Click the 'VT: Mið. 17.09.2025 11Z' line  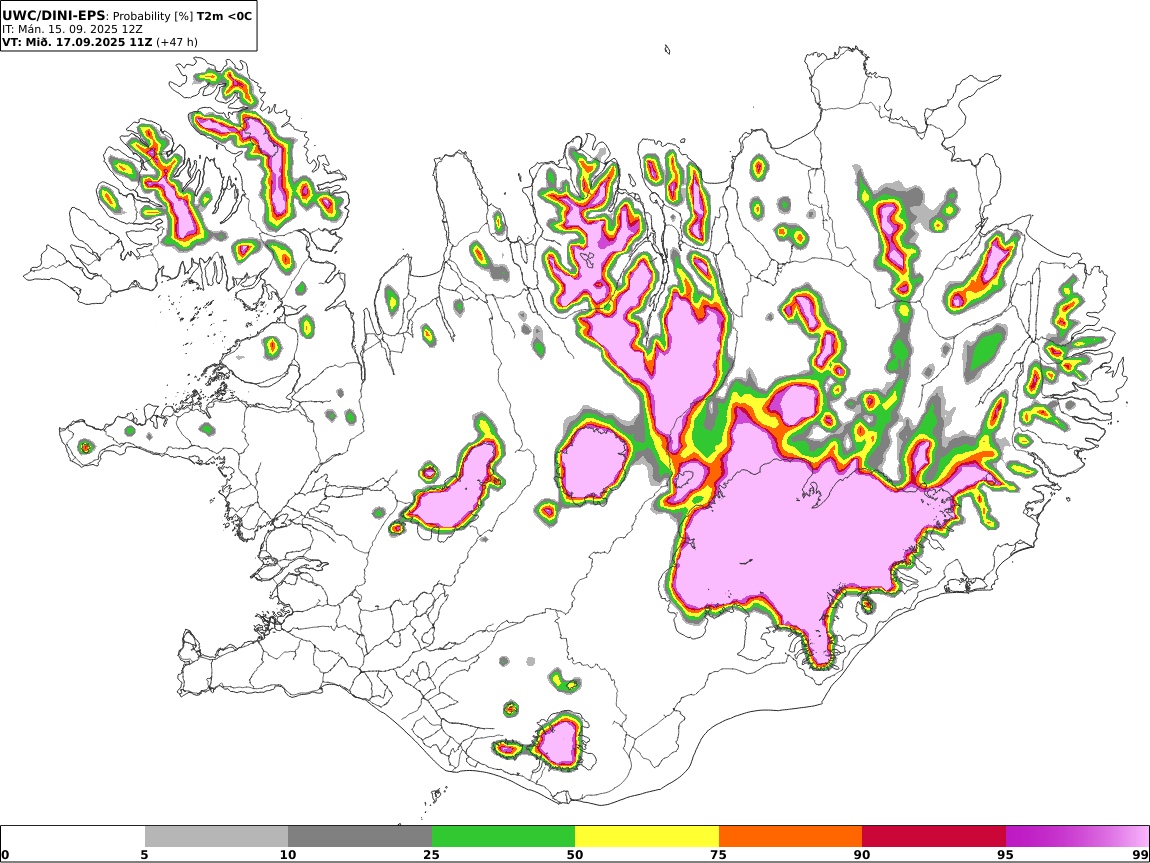(x=77, y=42)
